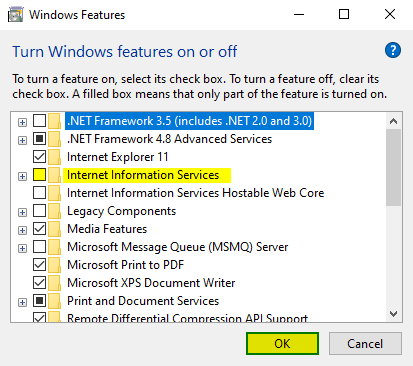This screenshot has height=366, width=413.
Task: Expand the Legacy Components node
Action: click(x=22, y=212)
